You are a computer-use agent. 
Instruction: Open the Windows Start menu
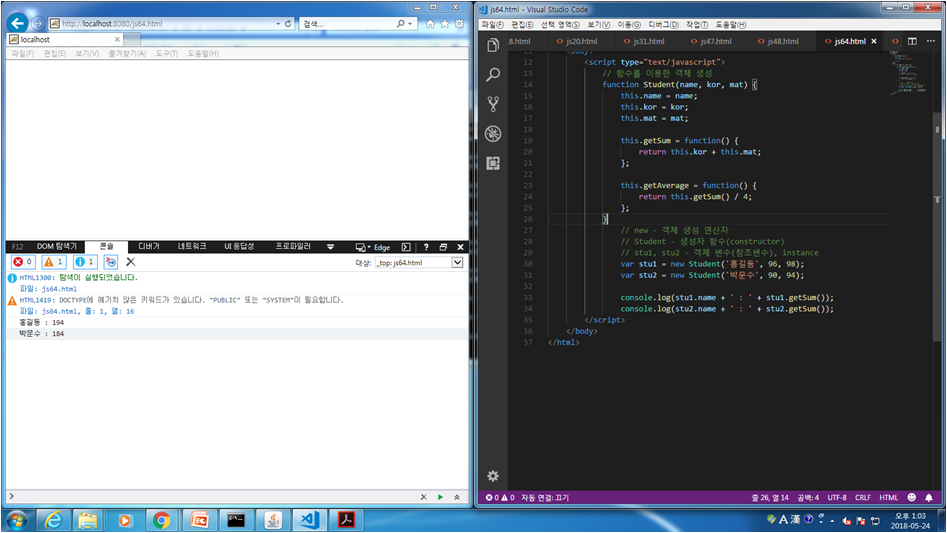click(x=16, y=520)
